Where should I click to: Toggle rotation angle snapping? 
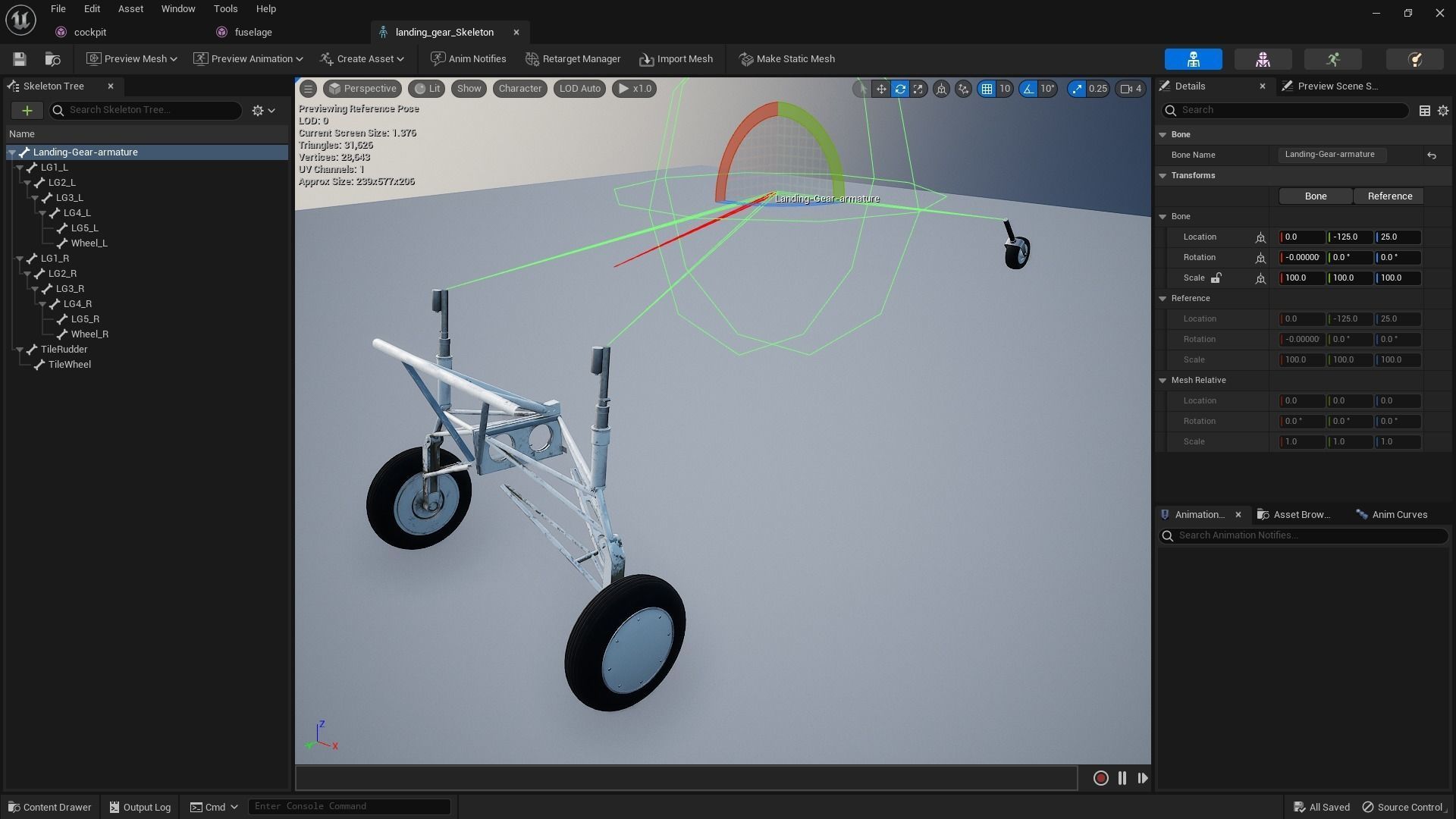pos(1028,89)
